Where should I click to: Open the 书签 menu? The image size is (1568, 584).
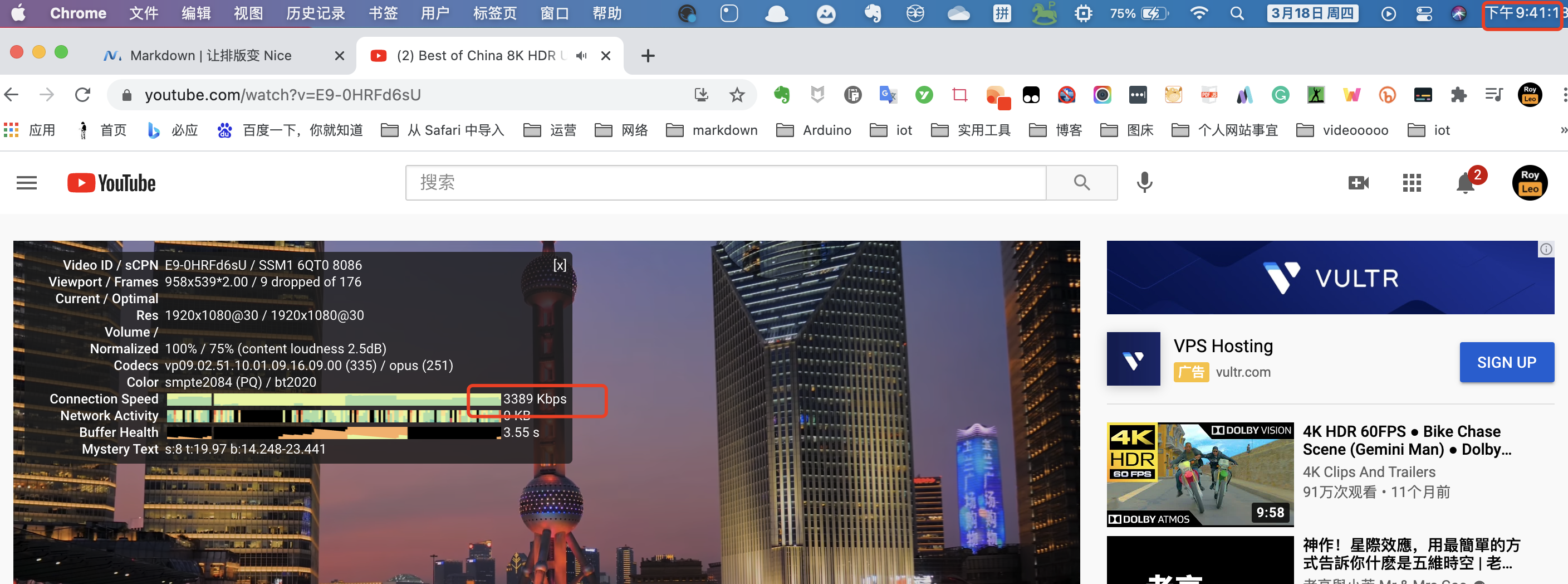(383, 13)
